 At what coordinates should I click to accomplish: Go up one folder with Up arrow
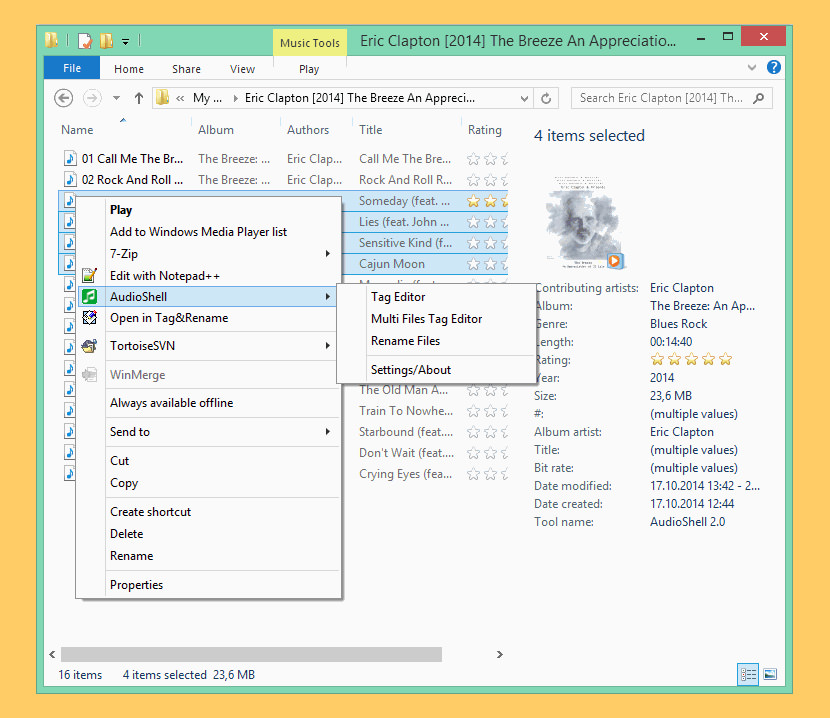pos(139,98)
